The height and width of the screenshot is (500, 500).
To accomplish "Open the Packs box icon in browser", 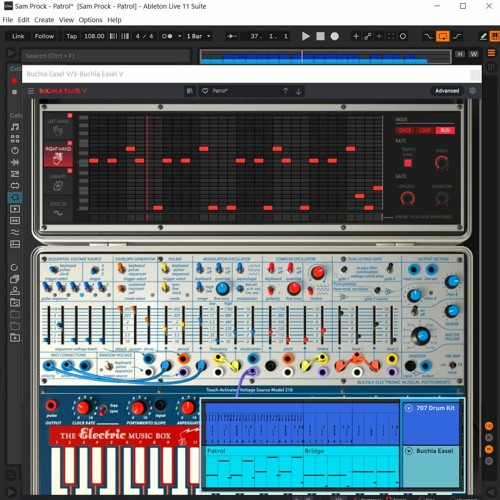I will tap(15, 279).
